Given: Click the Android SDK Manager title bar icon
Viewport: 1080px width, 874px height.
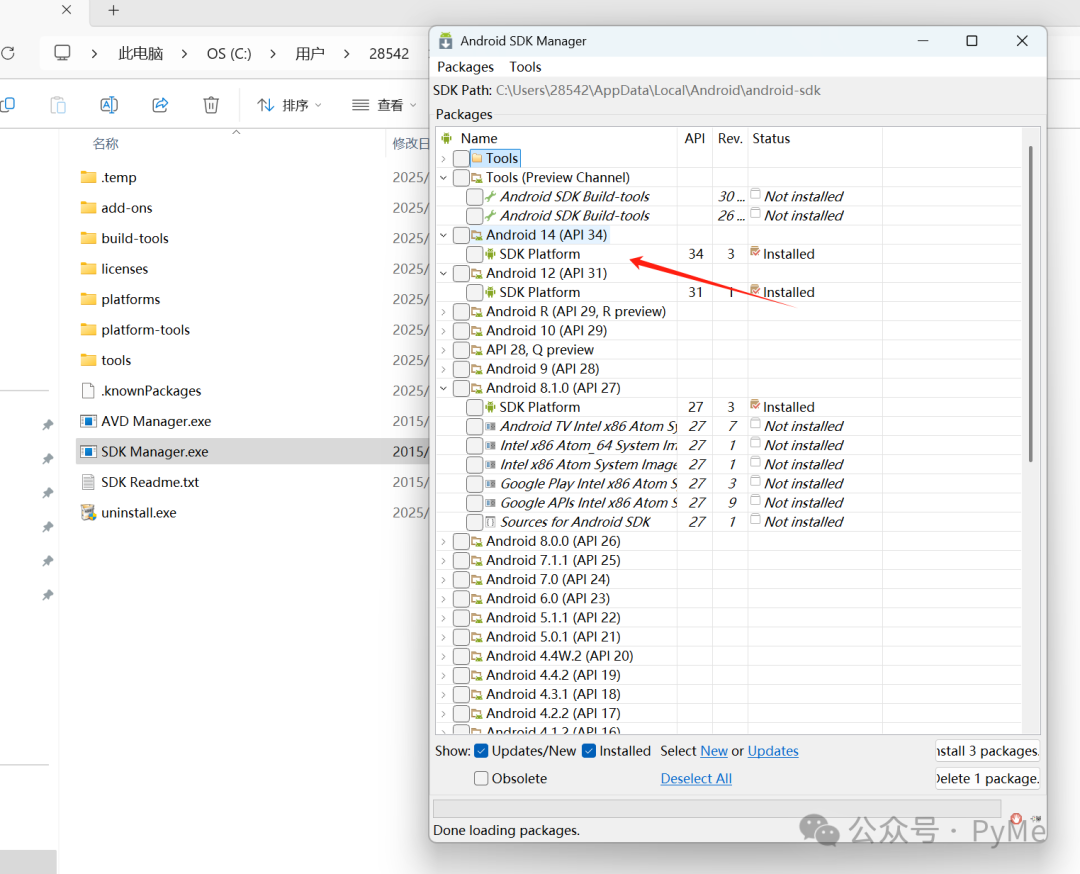Looking at the screenshot, I should 446,41.
